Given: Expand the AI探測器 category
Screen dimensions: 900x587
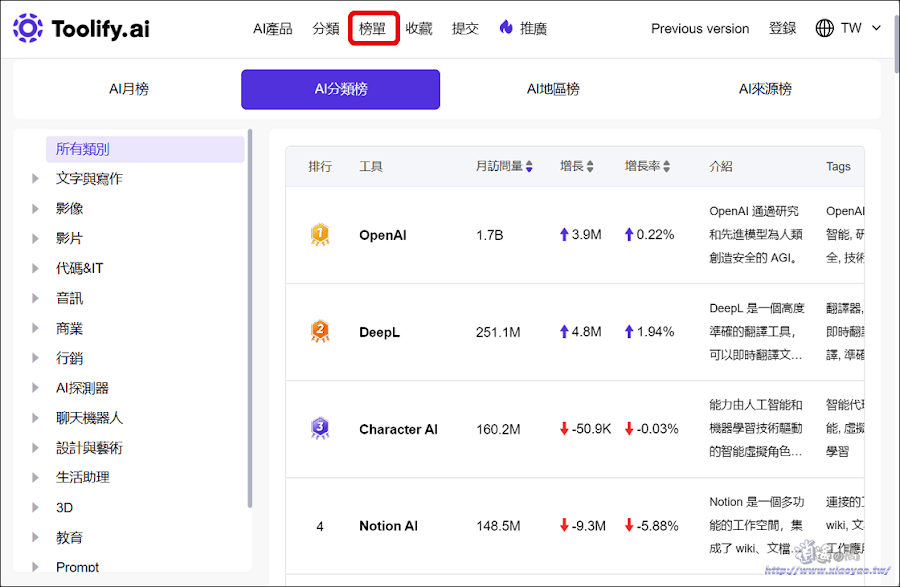Looking at the screenshot, I should tap(36, 388).
